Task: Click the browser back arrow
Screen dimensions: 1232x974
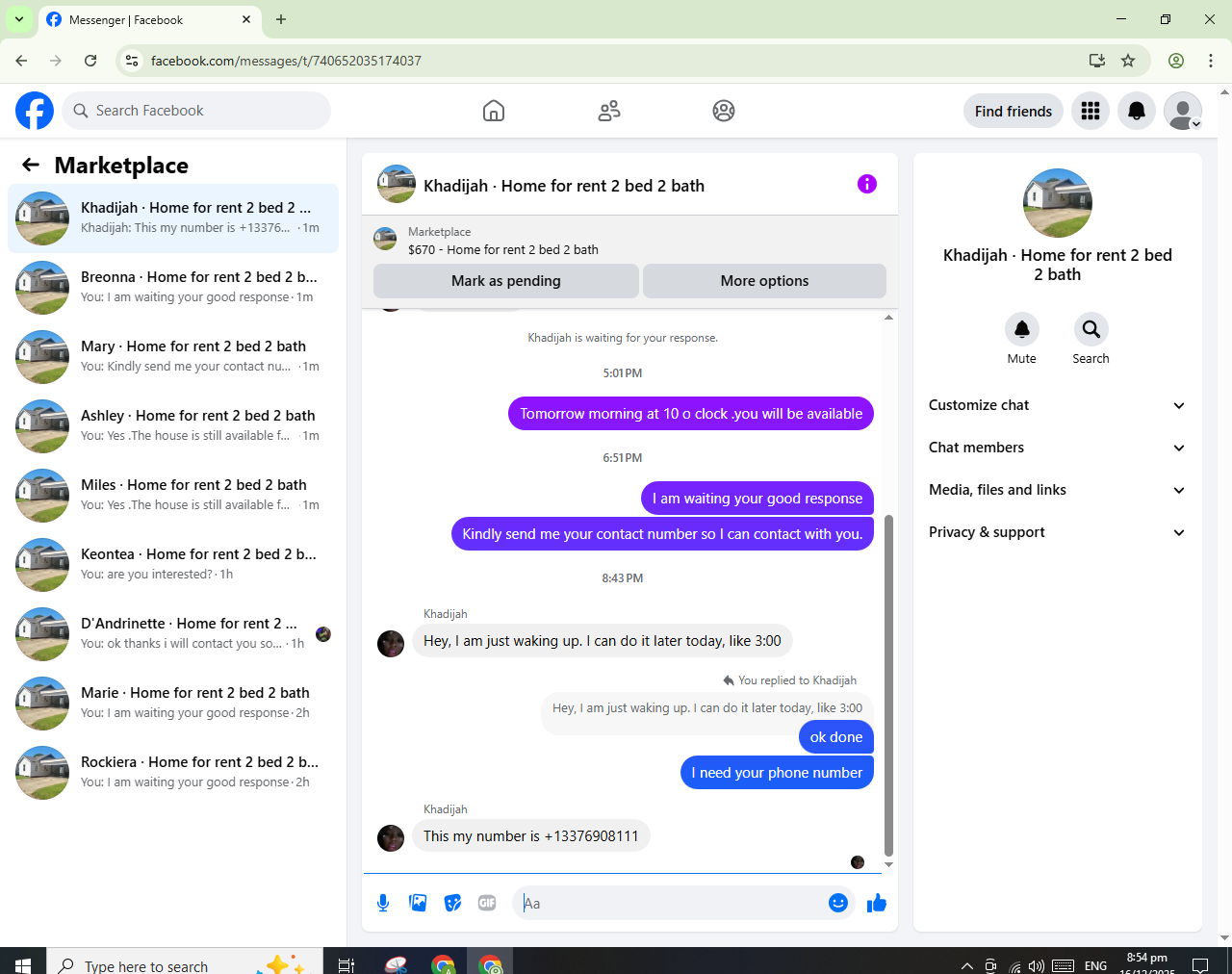Action: point(21,61)
